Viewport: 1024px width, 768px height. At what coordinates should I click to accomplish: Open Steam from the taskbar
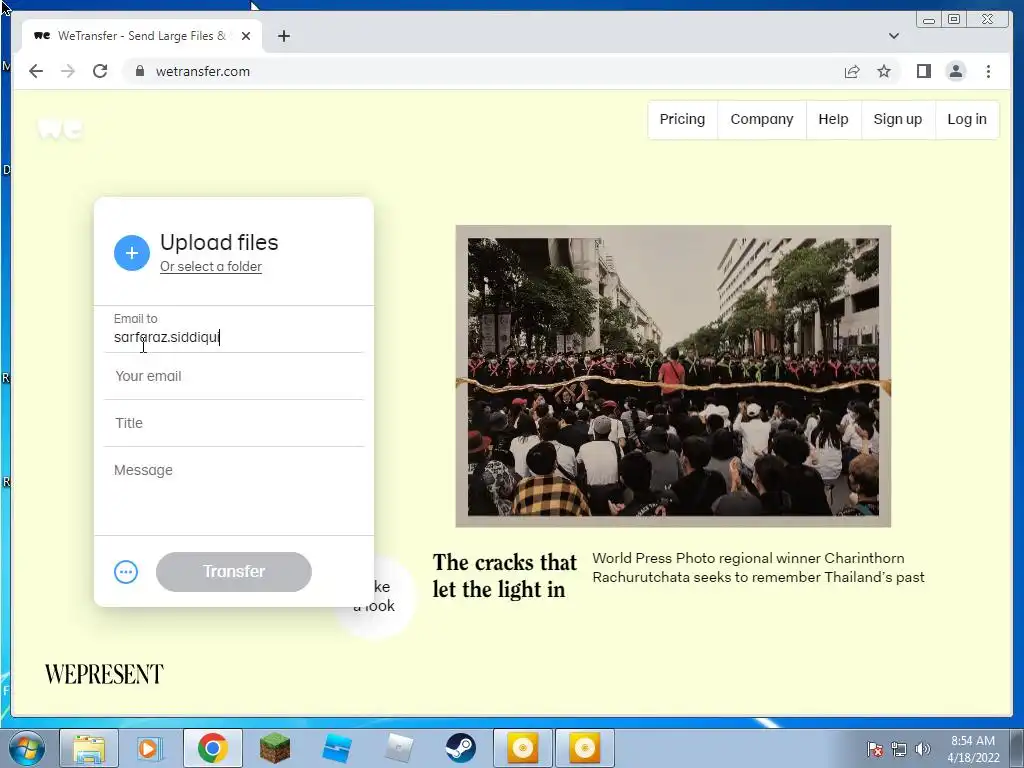[x=460, y=748]
